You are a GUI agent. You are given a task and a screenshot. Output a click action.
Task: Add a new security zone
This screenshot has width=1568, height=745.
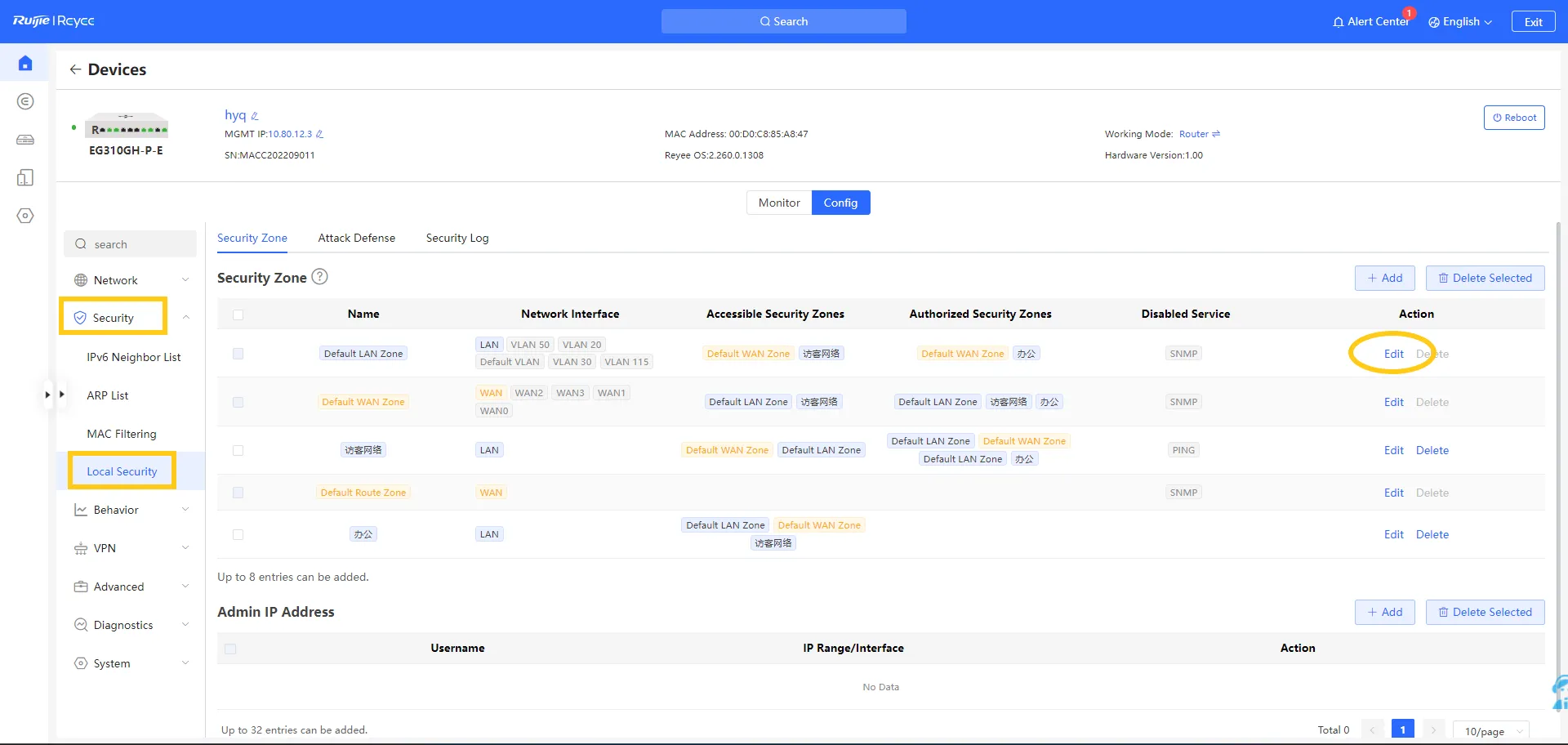point(1384,278)
